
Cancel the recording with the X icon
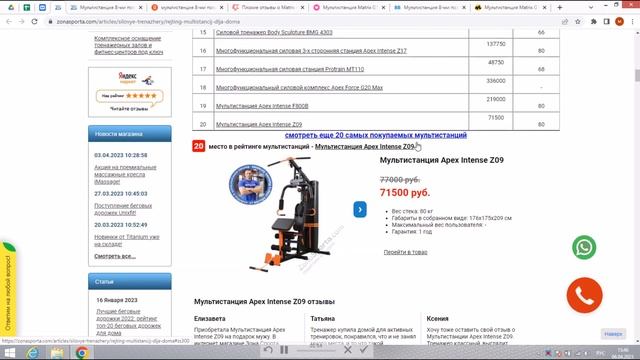tap(348, 350)
